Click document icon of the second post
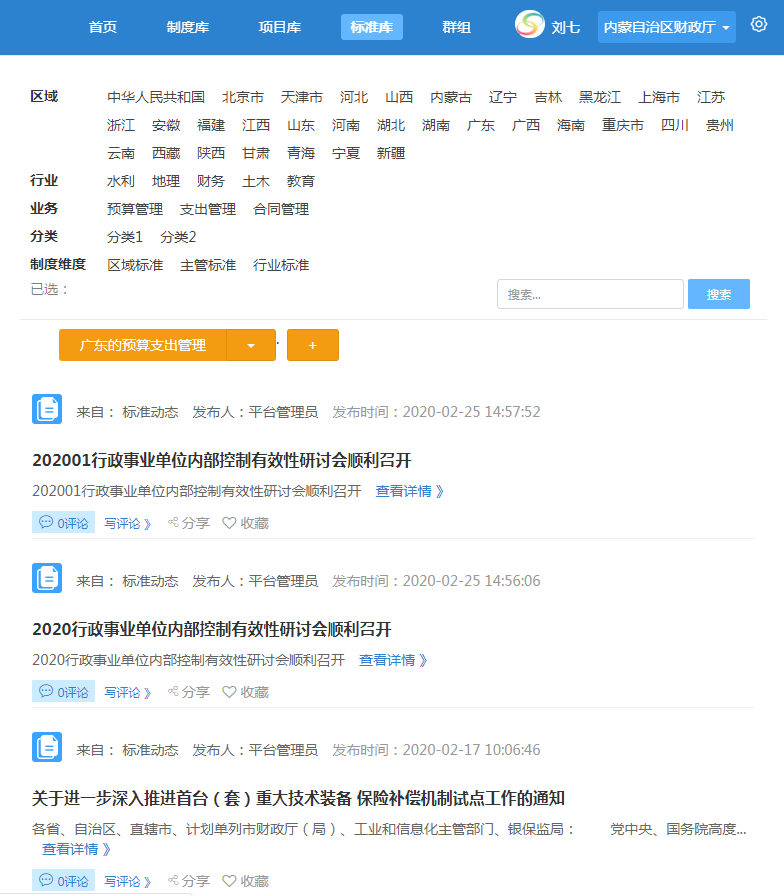Viewport: 784px width, 896px height. click(47, 578)
